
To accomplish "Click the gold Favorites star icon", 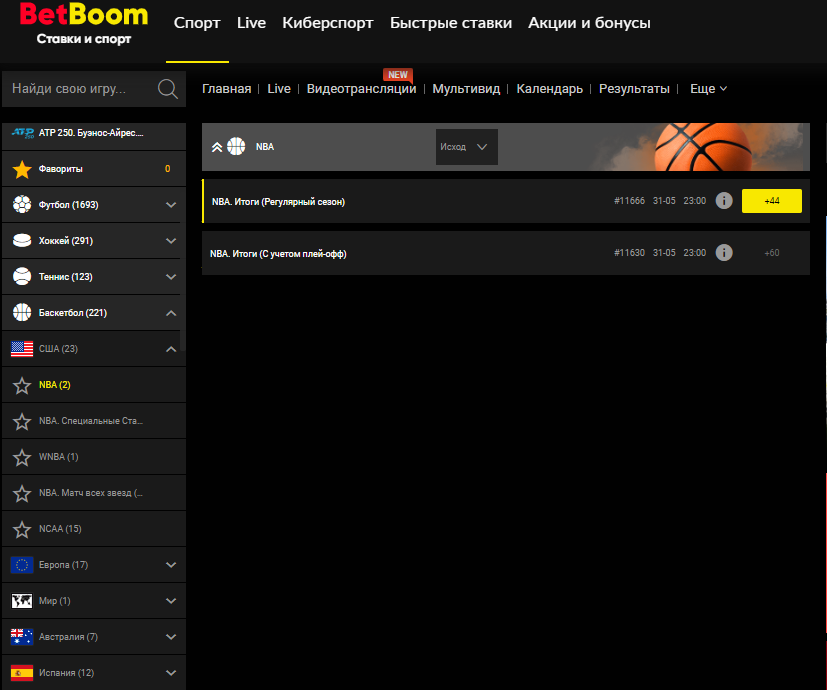I will (22, 169).
